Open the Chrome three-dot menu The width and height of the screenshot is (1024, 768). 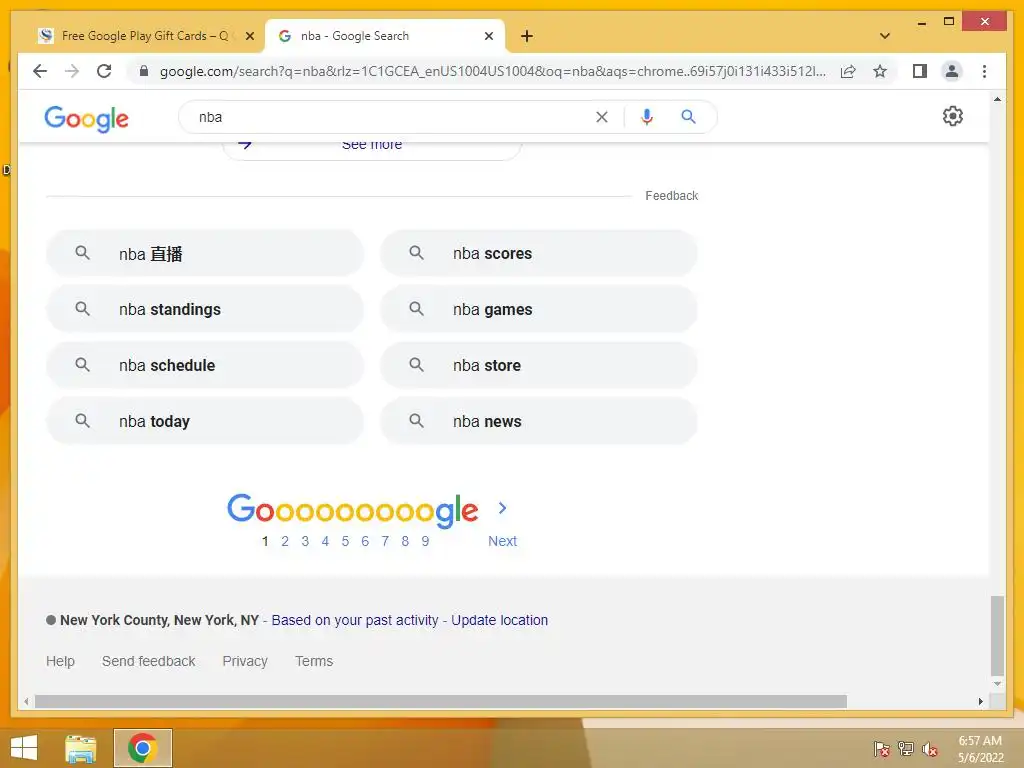[x=984, y=71]
